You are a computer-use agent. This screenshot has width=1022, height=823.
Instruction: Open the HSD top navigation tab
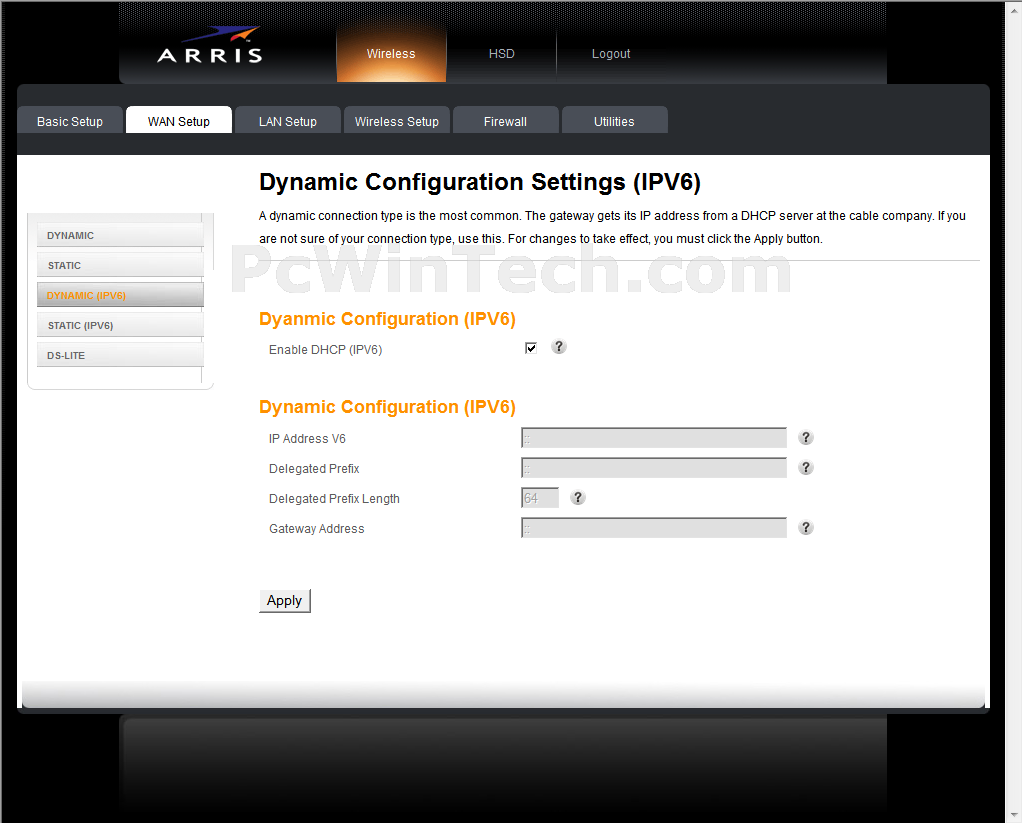[x=502, y=54]
